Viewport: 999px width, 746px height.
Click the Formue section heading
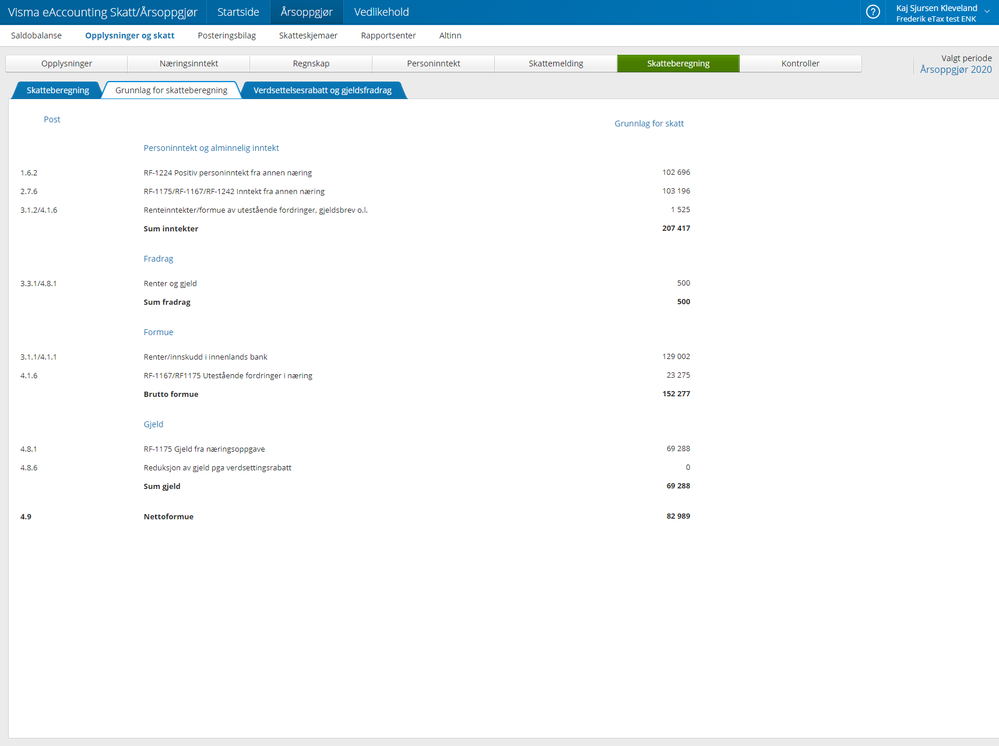[158, 332]
